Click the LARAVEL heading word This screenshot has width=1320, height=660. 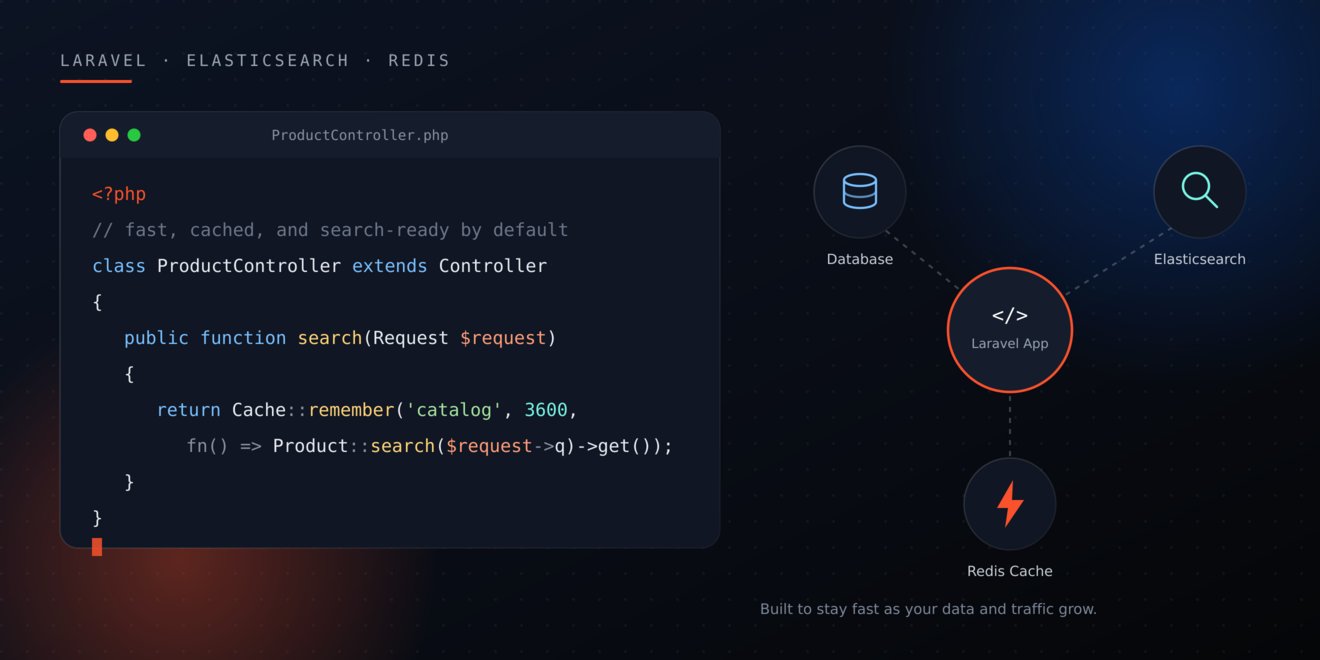(103, 60)
